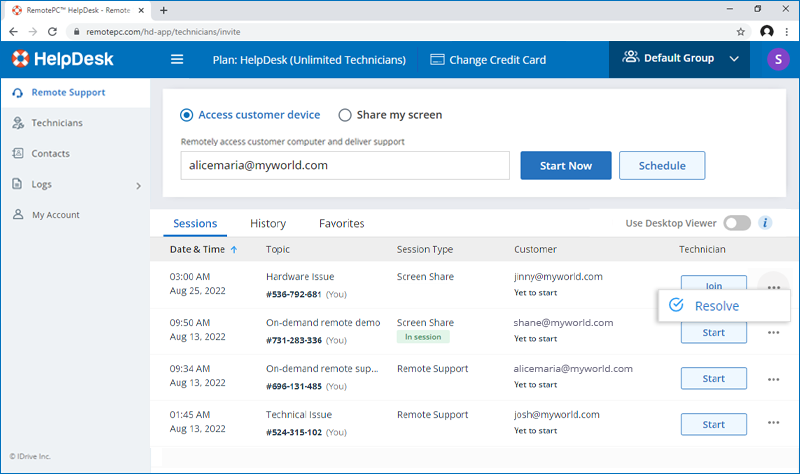The image size is (800, 474).
Task: Open the Technicians section
Action: click(x=57, y=123)
